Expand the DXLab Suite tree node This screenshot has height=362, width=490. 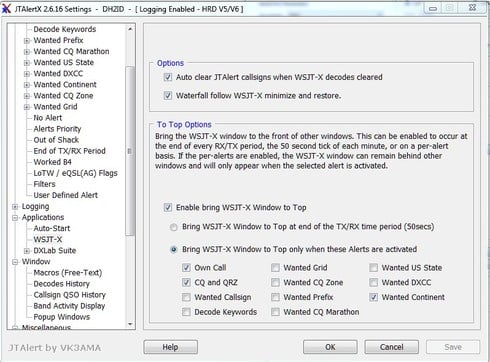(x=27, y=251)
